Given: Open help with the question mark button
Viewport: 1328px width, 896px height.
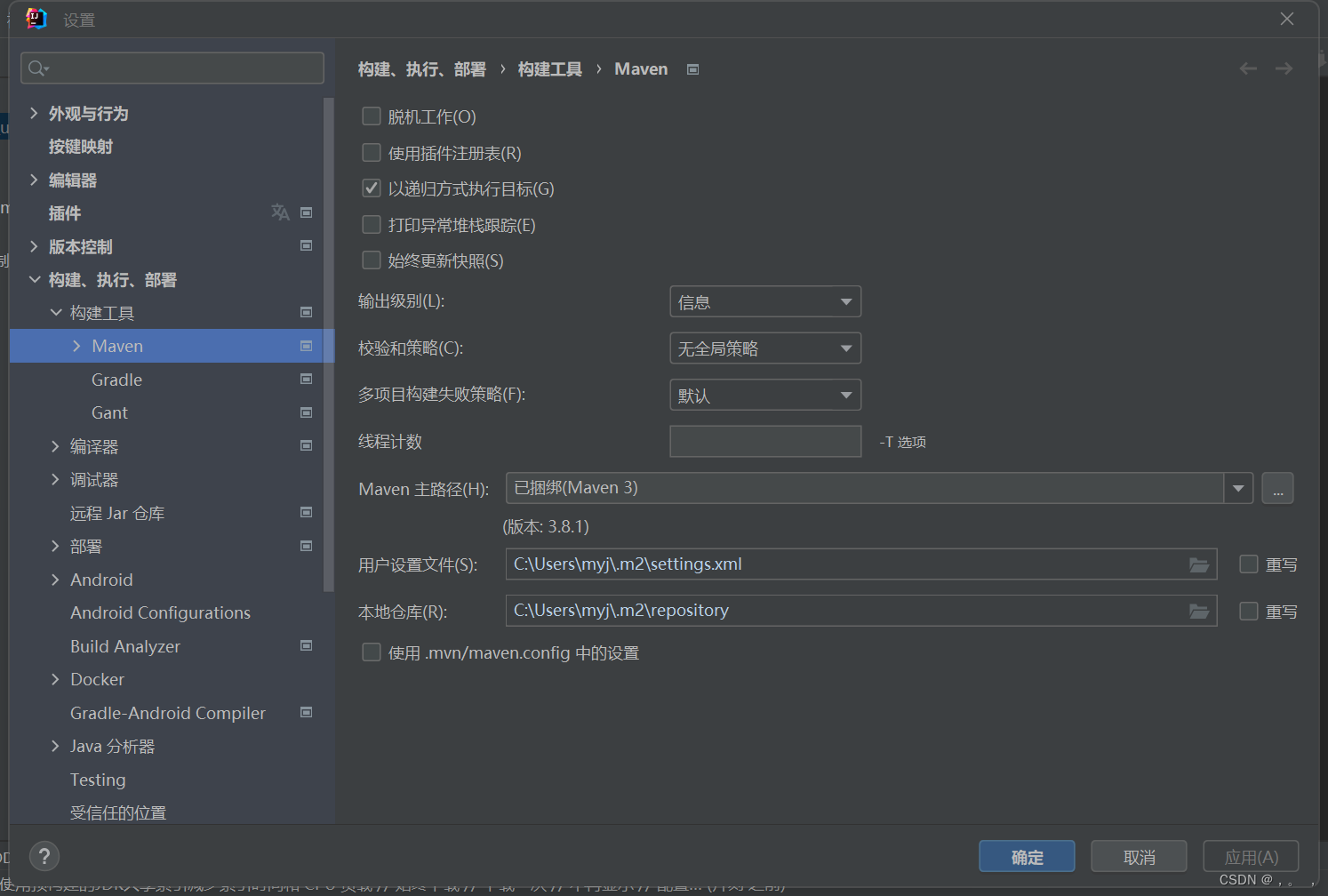Looking at the screenshot, I should pos(44,857).
